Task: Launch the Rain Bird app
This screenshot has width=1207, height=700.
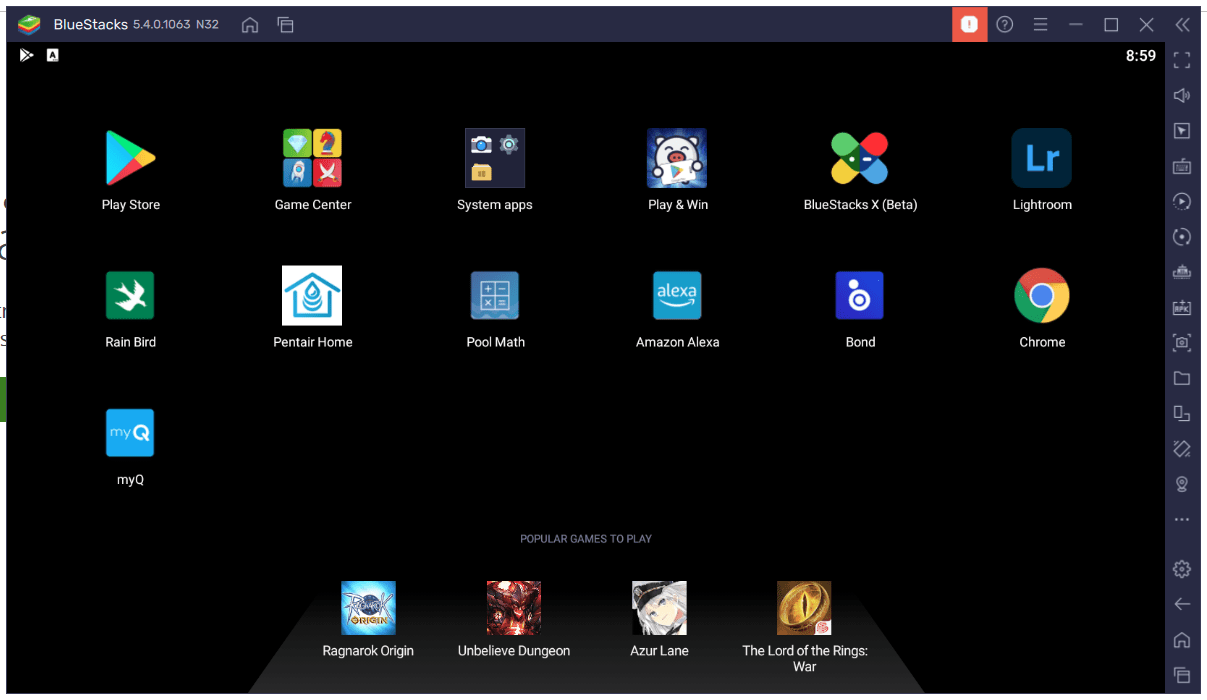Action: (130, 295)
